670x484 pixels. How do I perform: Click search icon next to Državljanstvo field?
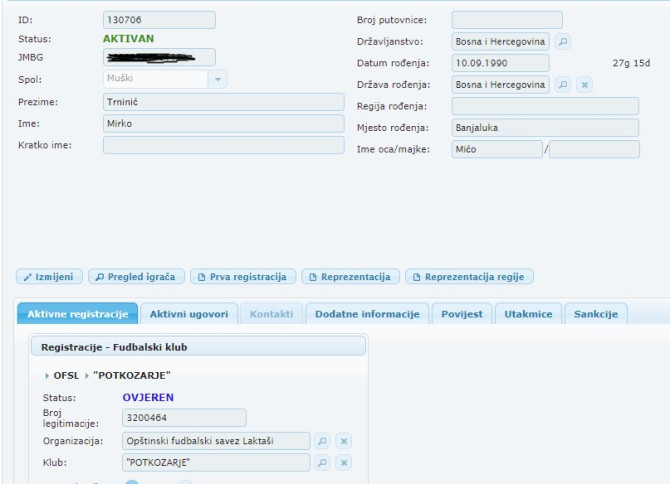(563, 42)
